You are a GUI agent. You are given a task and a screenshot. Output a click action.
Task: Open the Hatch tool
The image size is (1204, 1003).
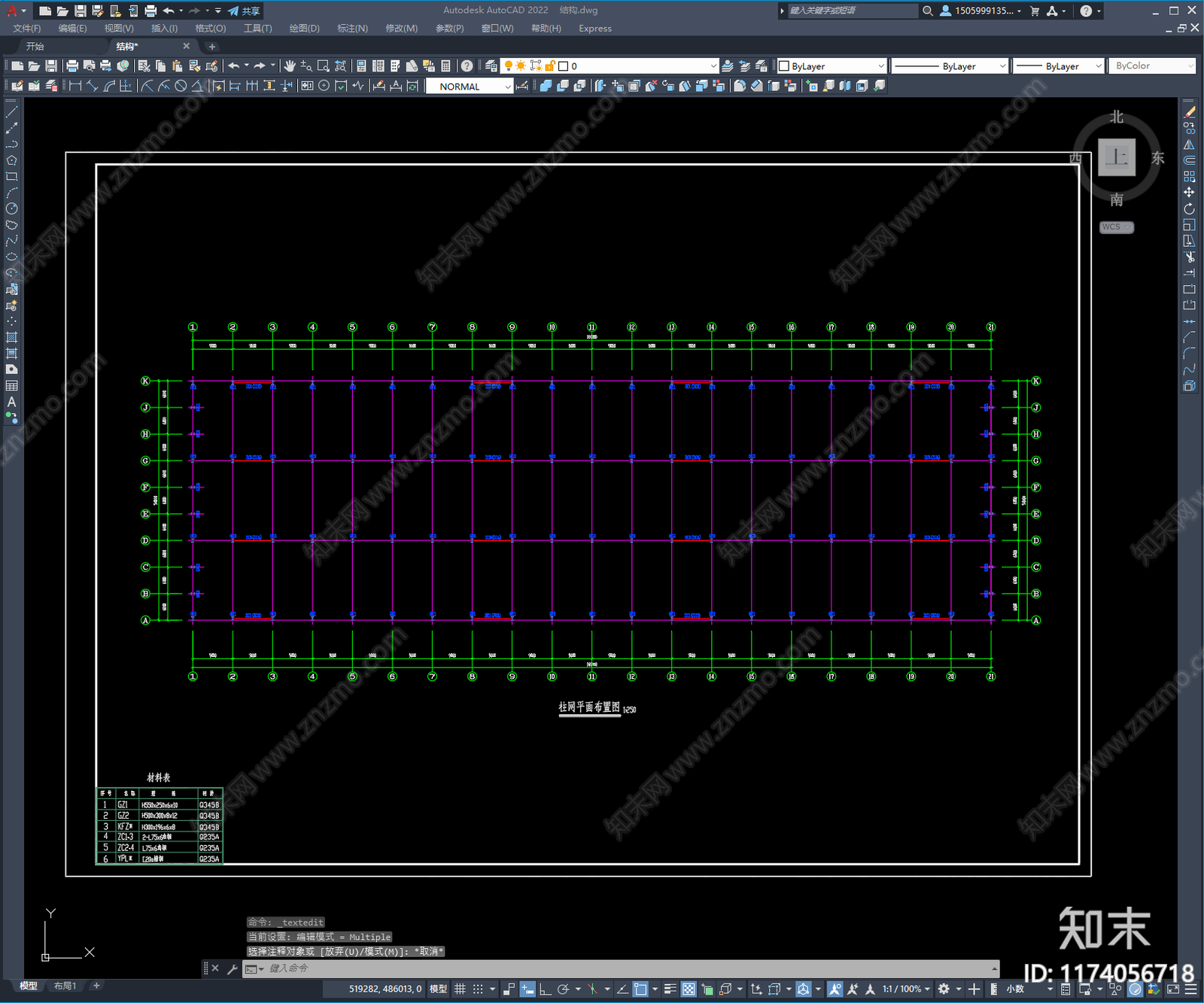click(x=11, y=338)
